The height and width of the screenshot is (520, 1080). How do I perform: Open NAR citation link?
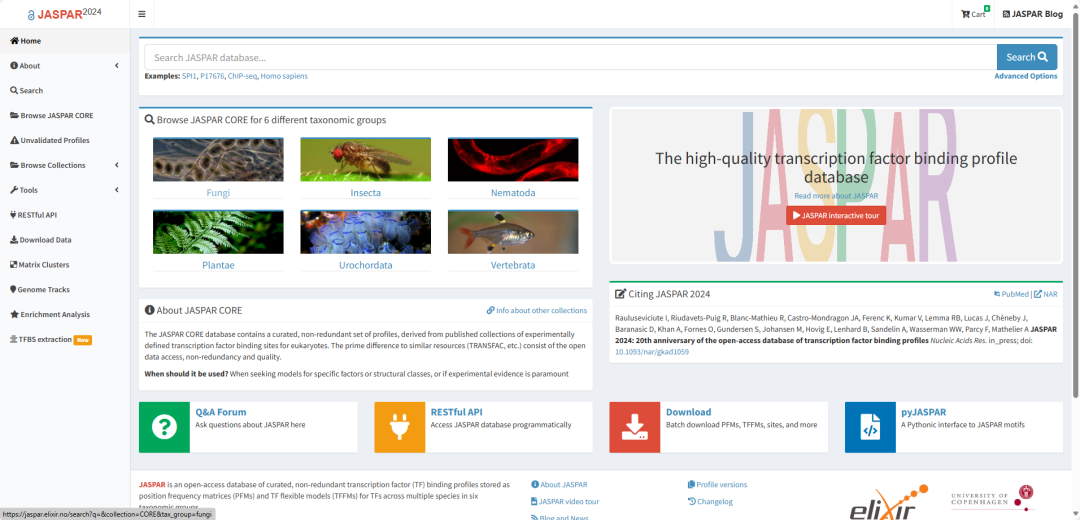[x=1046, y=294]
